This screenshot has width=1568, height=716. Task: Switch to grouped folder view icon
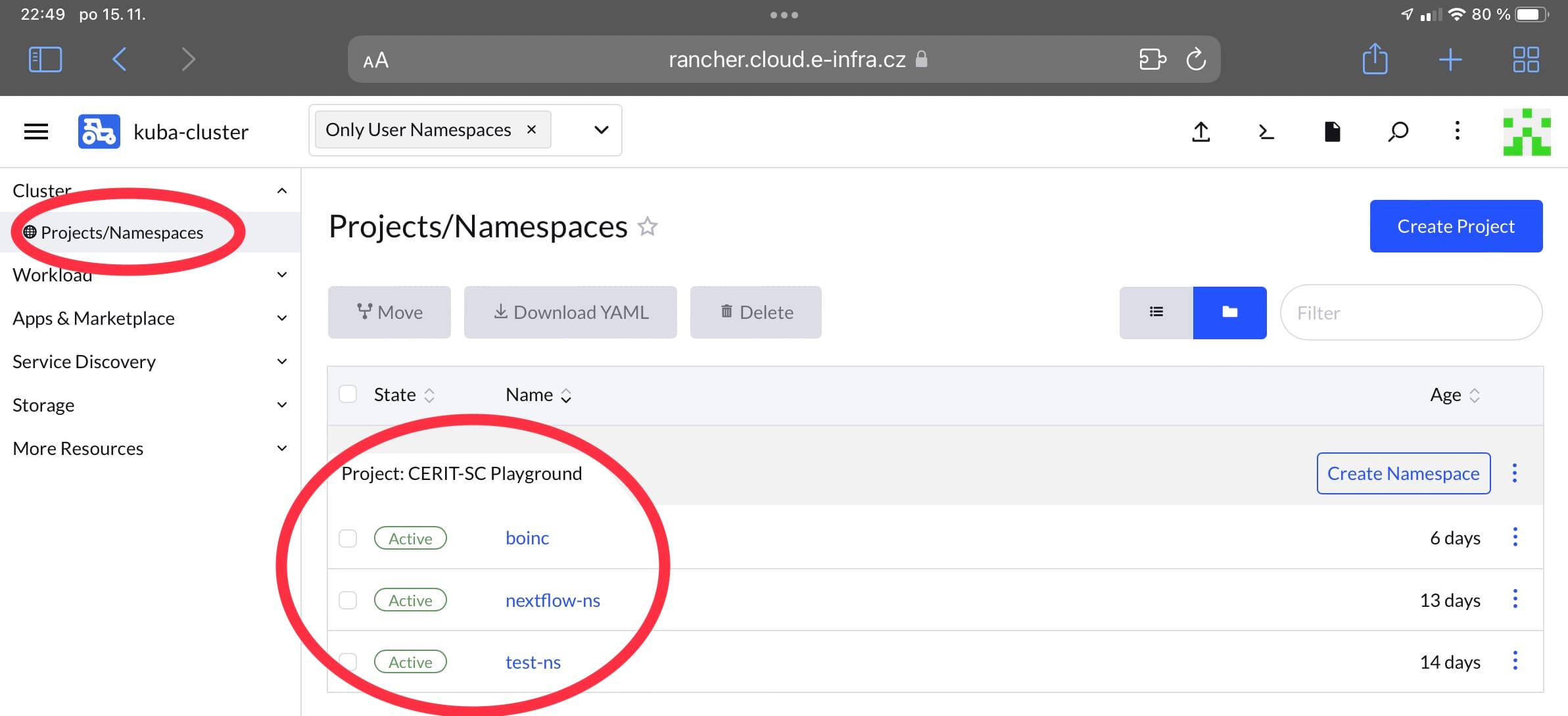click(x=1229, y=312)
